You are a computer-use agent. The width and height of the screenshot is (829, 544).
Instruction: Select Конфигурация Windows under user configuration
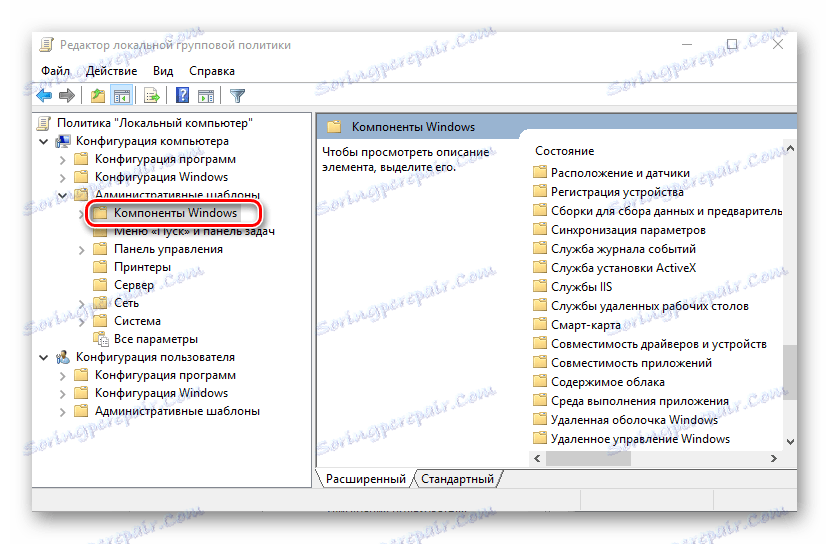(161, 393)
